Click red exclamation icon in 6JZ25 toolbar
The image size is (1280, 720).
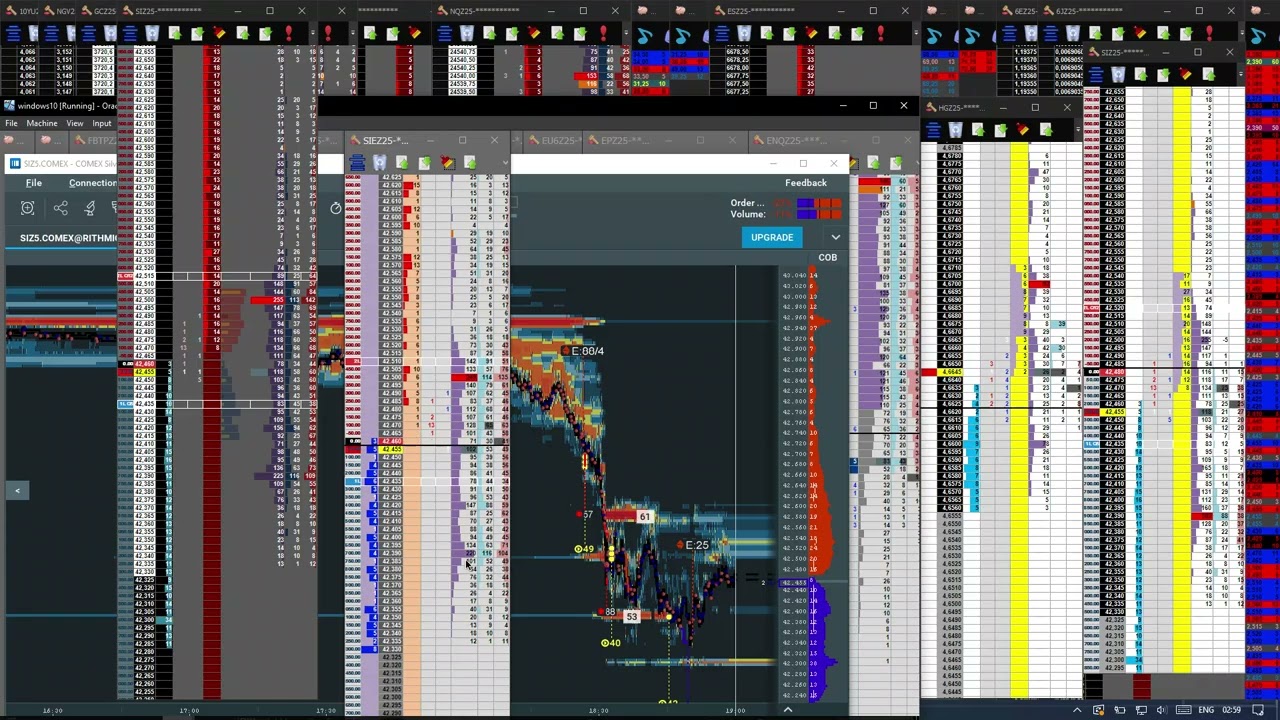pos(1209,33)
